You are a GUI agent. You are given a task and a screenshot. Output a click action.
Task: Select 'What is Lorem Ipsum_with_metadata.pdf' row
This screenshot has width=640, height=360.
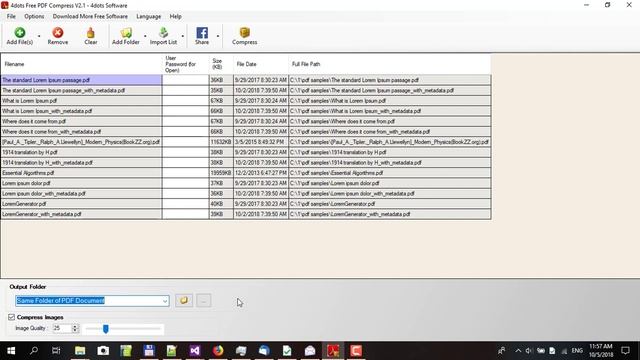pyautogui.click(x=246, y=111)
